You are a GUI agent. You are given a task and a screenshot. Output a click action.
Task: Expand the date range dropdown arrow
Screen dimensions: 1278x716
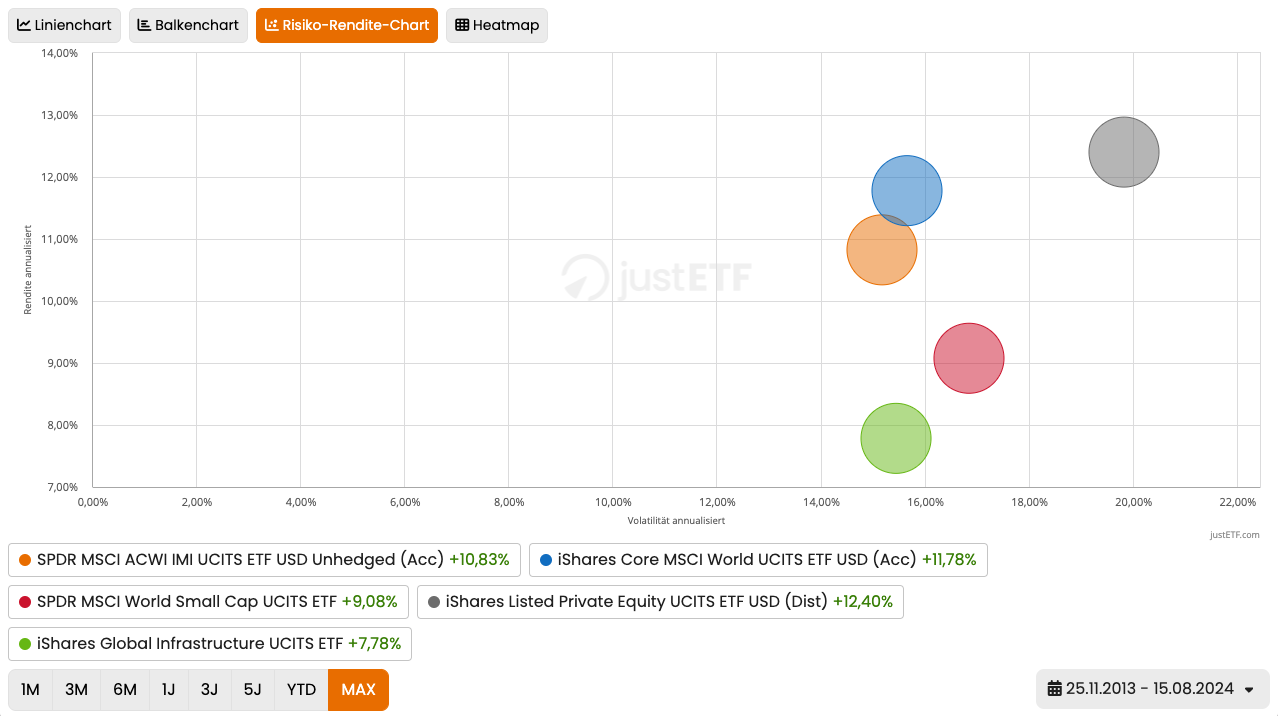coord(1249,689)
